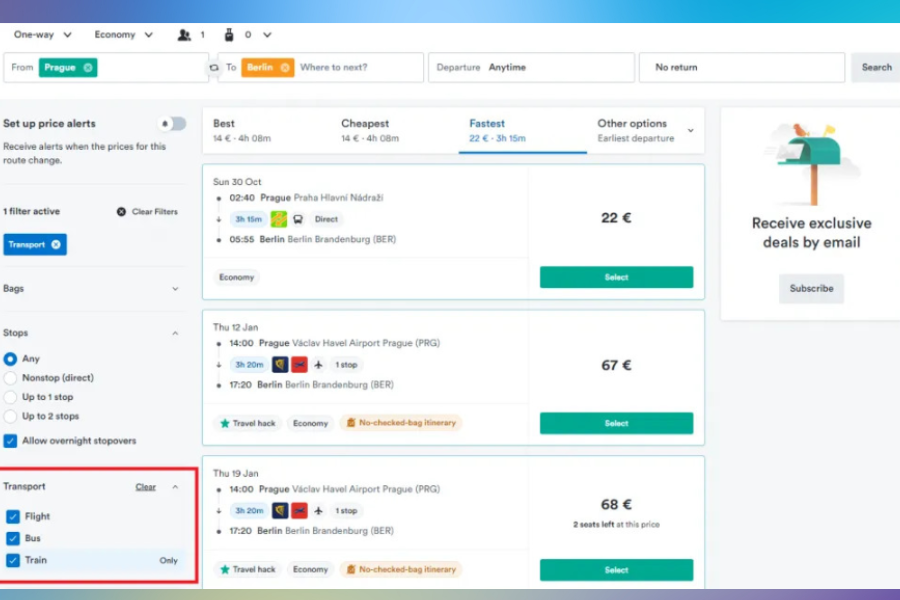Click the baggage icon in the top bar

(x=228, y=34)
